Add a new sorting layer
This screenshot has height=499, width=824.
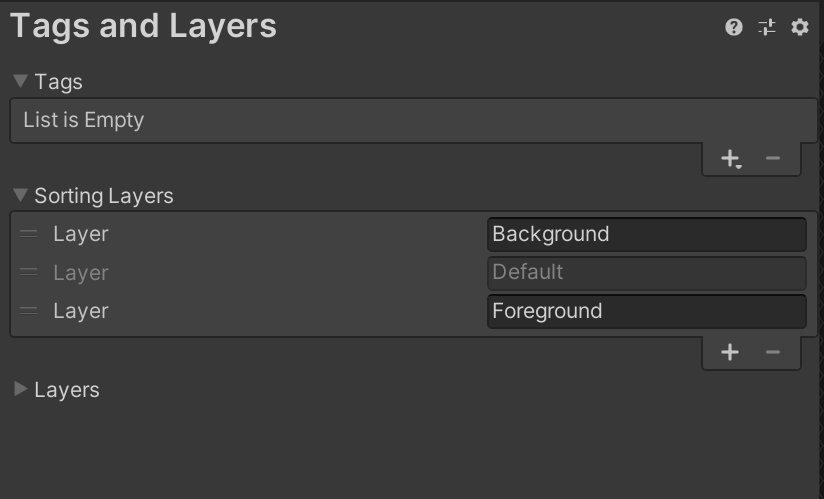pyautogui.click(x=730, y=352)
